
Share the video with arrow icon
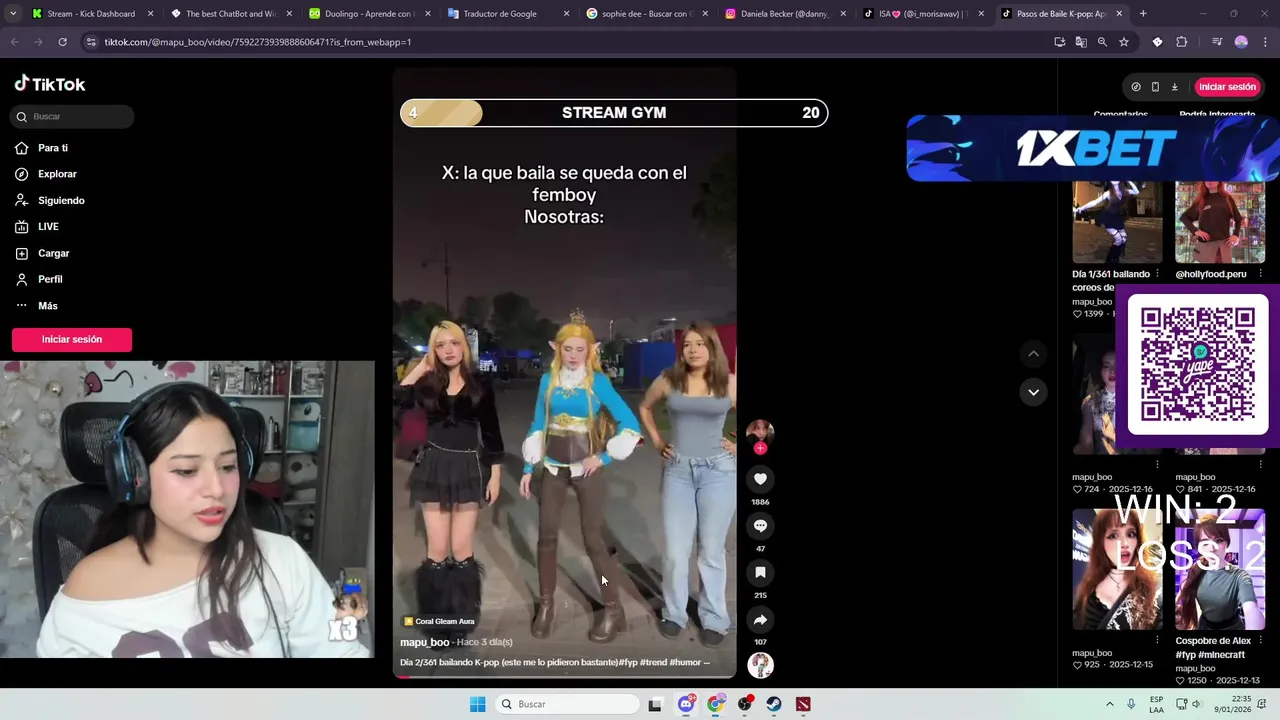tap(760, 620)
